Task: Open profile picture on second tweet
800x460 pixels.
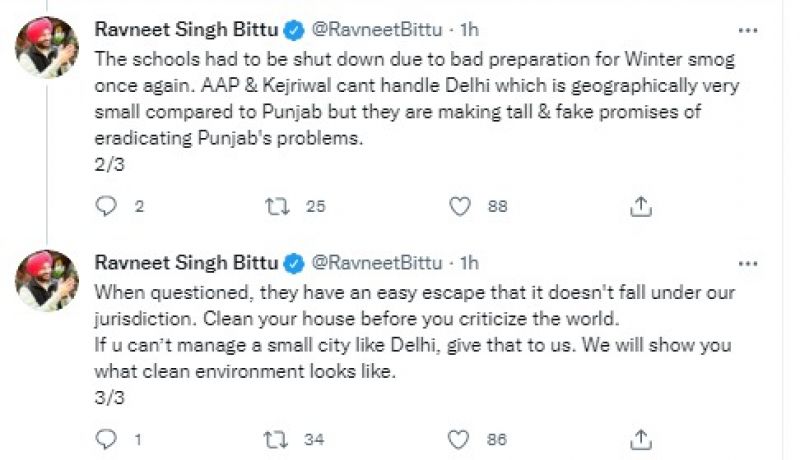Action: click(47, 280)
